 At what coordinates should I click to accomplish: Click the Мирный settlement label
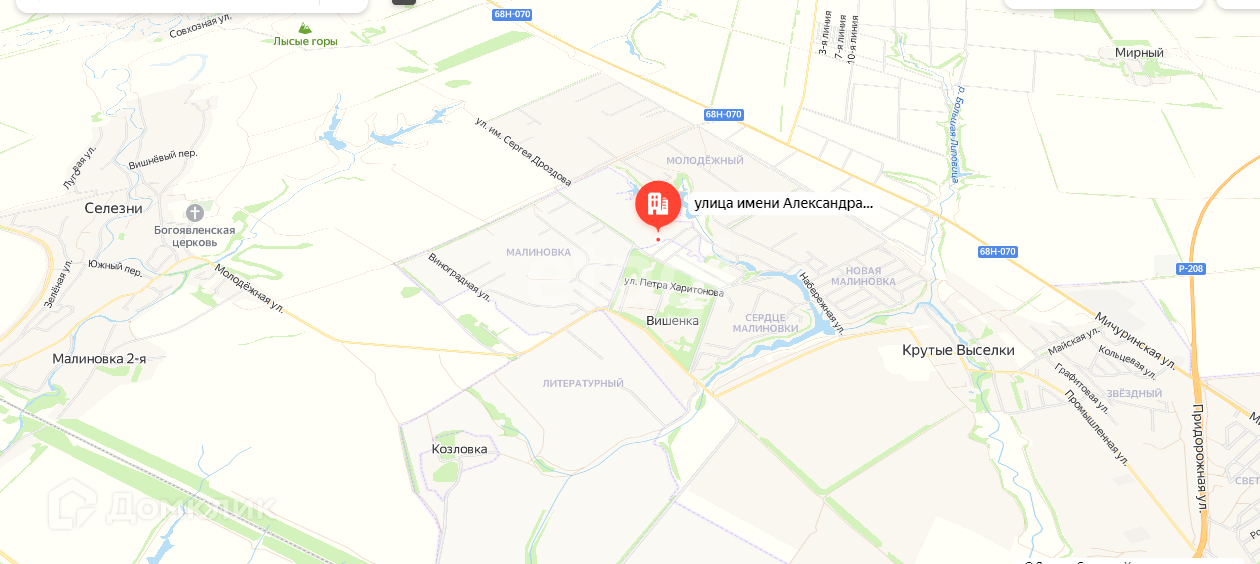pyautogui.click(x=1139, y=52)
